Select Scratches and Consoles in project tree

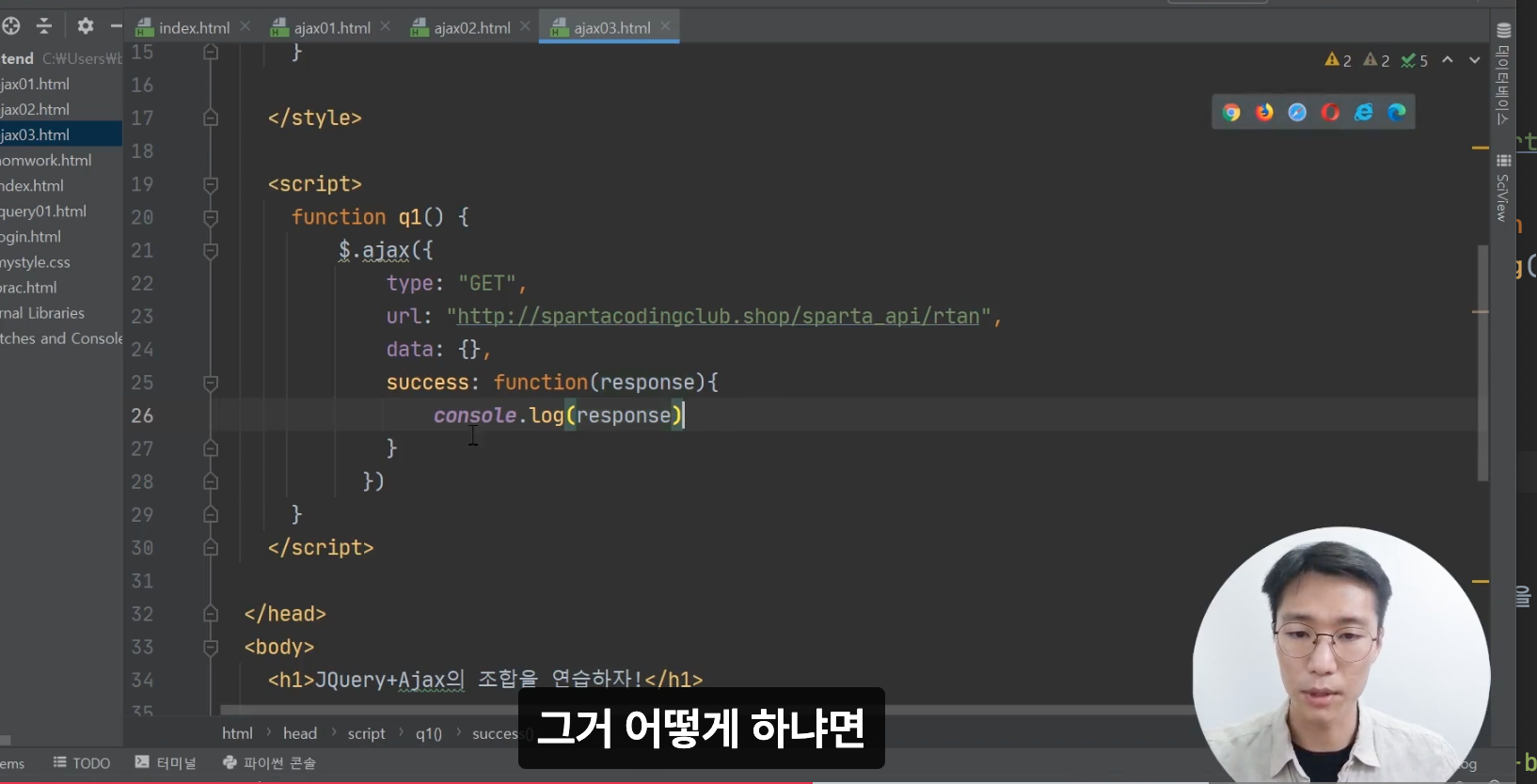[x=61, y=337]
